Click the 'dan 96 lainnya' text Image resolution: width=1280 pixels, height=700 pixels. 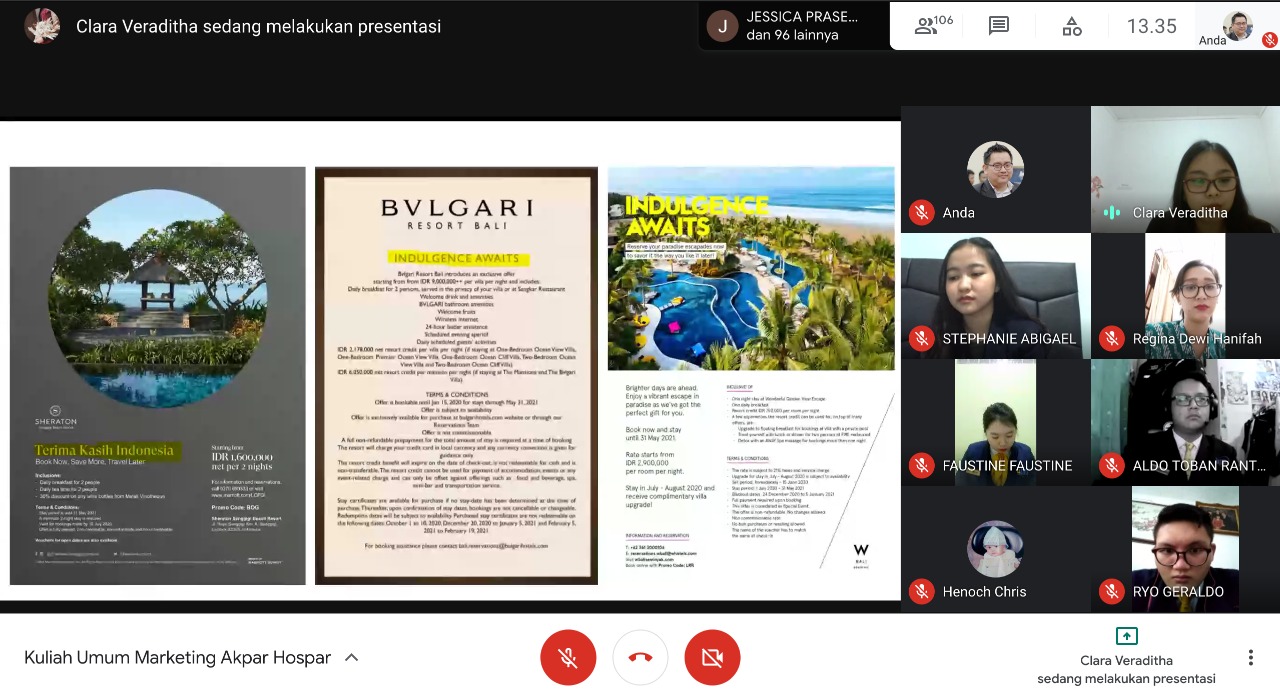click(792, 35)
